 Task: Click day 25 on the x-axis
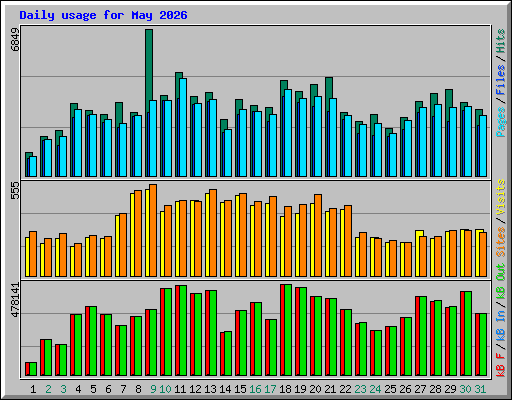click(x=390, y=389)
